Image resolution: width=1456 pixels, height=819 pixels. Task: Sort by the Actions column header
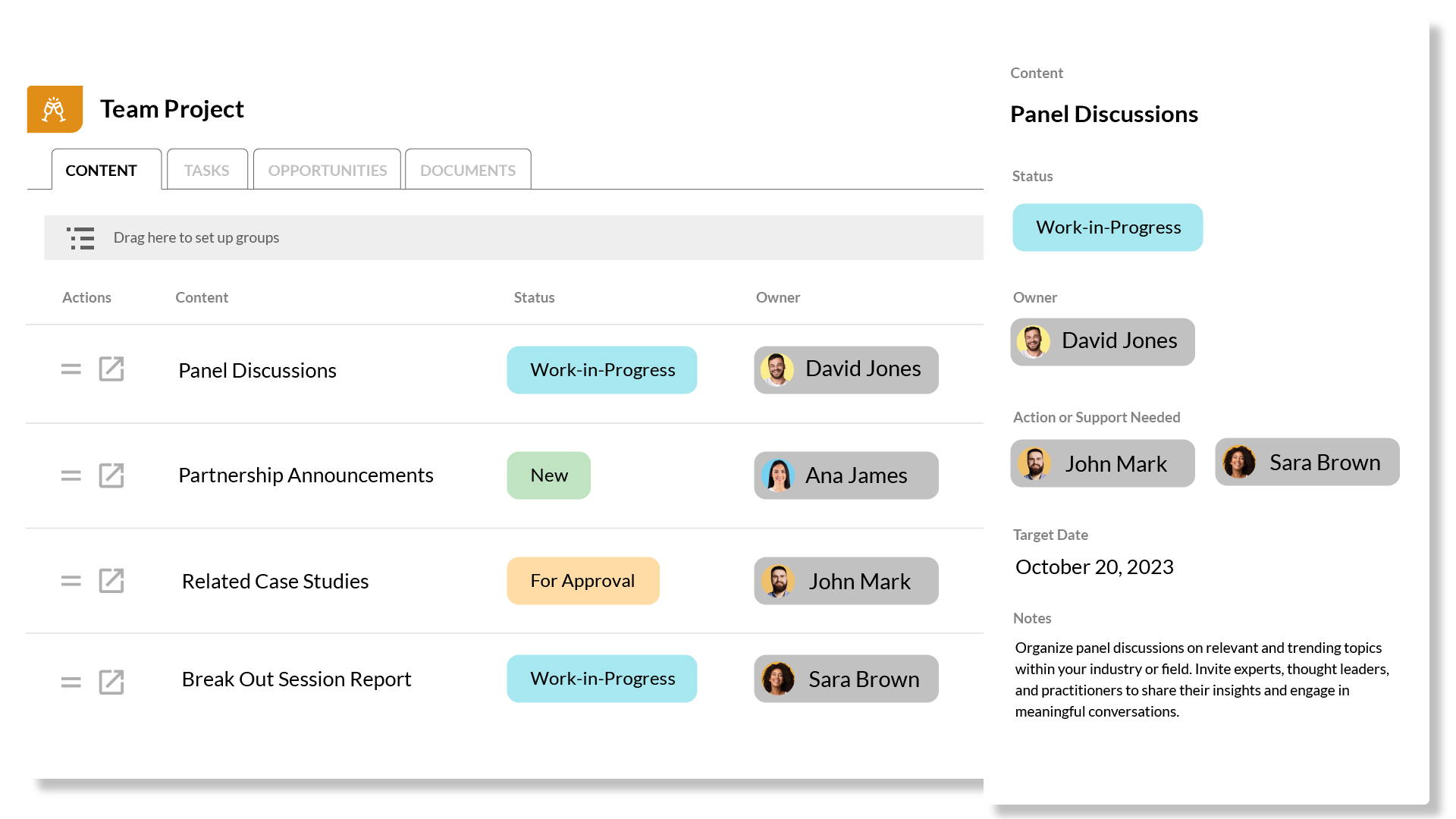[86, 297]
